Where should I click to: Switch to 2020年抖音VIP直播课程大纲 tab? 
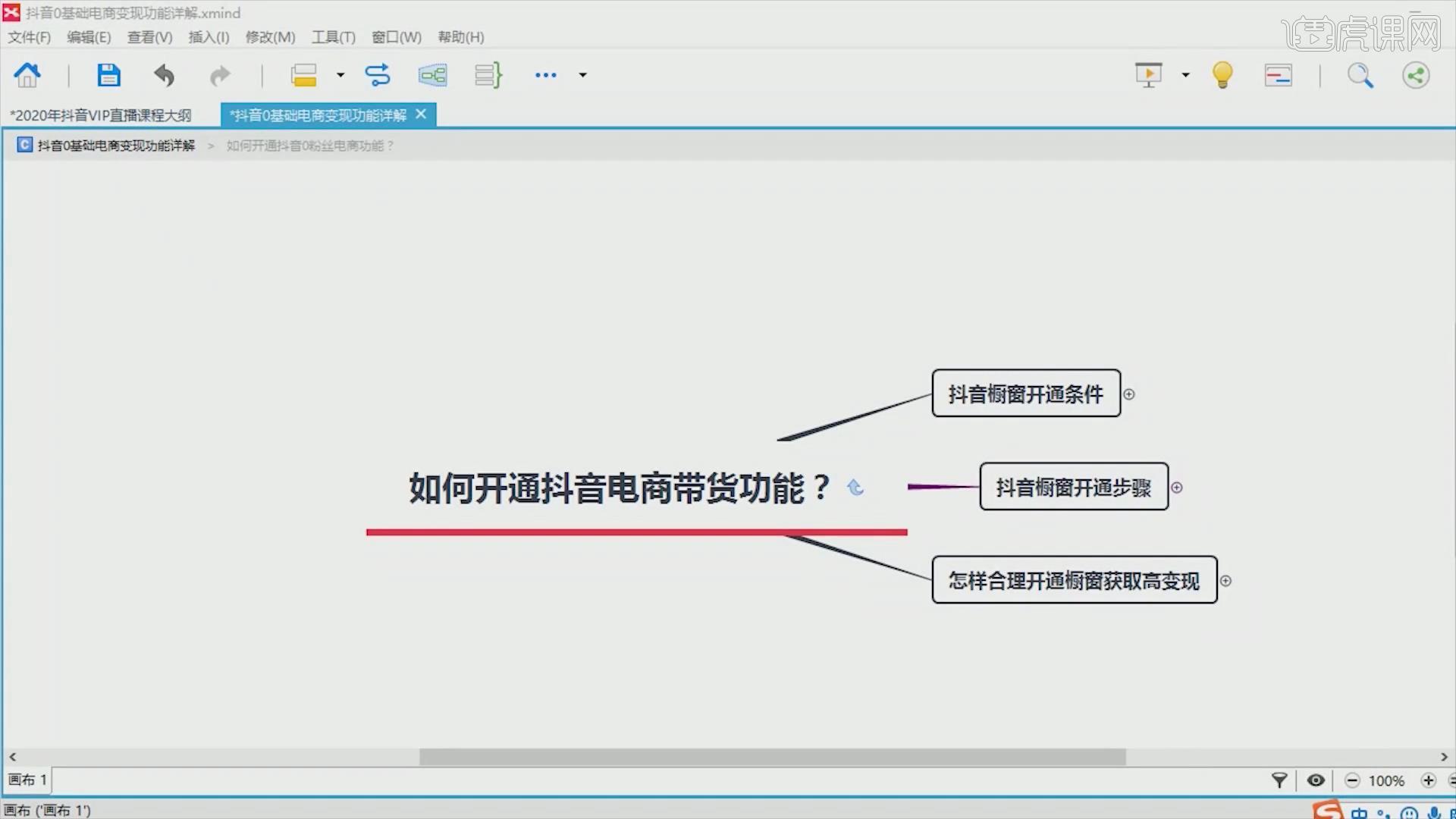pyautogui.click(x=100, y=115)
